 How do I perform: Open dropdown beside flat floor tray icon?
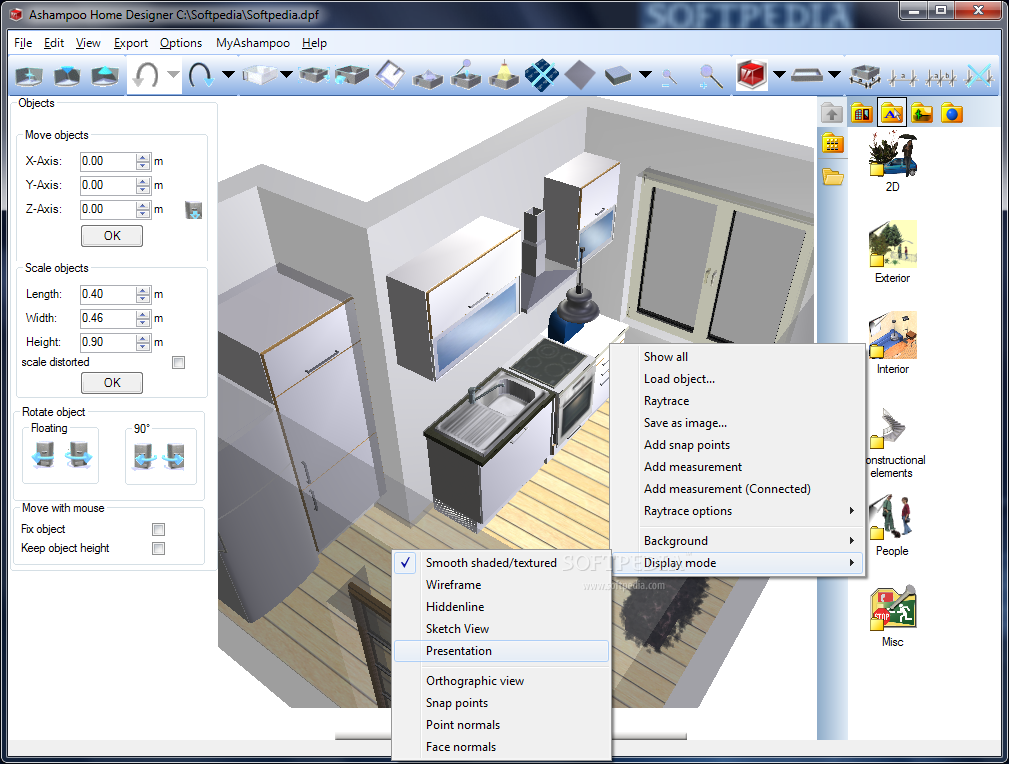(835, 75)
